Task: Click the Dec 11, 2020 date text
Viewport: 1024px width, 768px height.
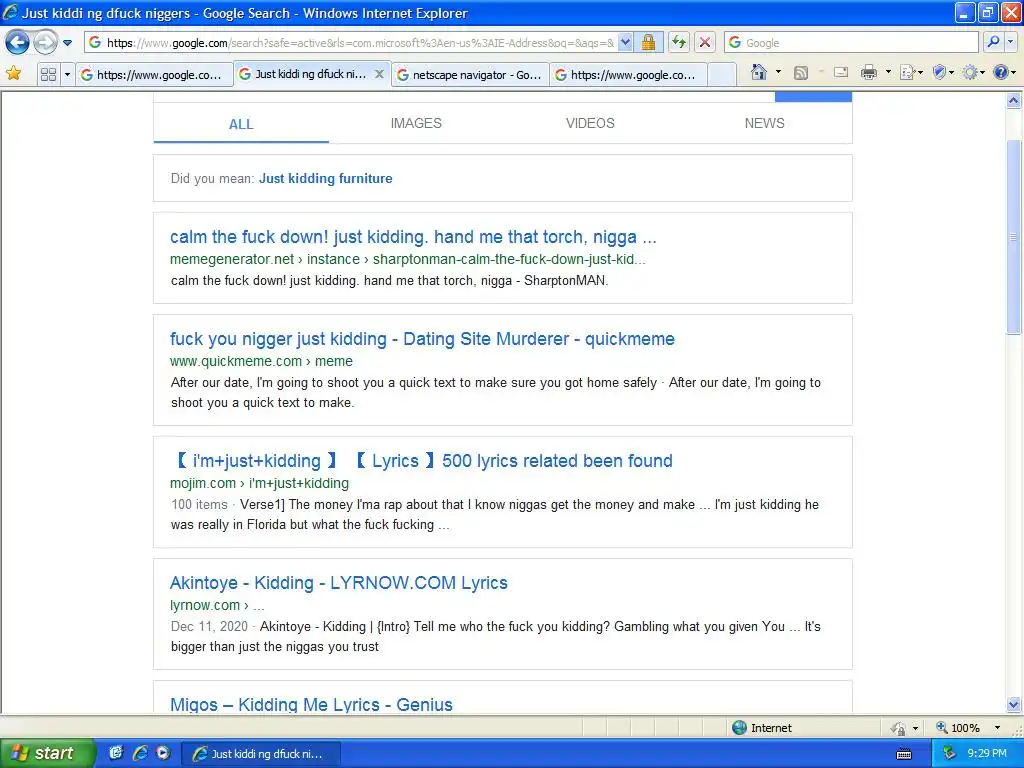Action: point(209,626)
